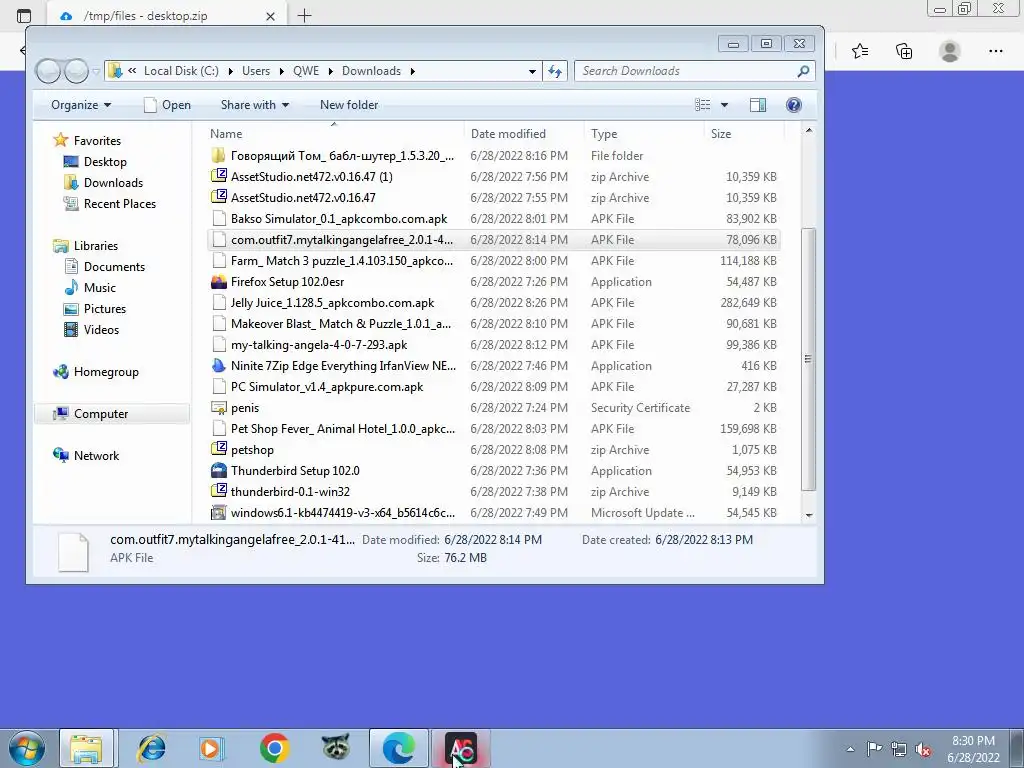1024x768 pixels.
Task: Click the Search Downloads input field
Action: [686, 71]
